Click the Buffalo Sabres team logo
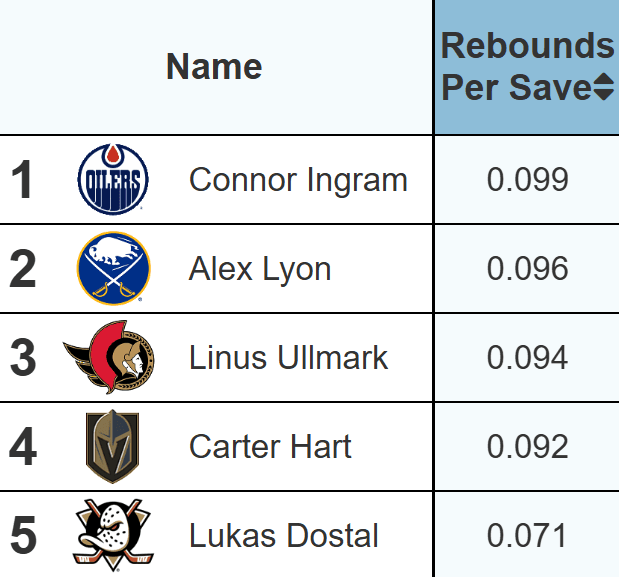The image size is (619, 577). click(112, 268)
